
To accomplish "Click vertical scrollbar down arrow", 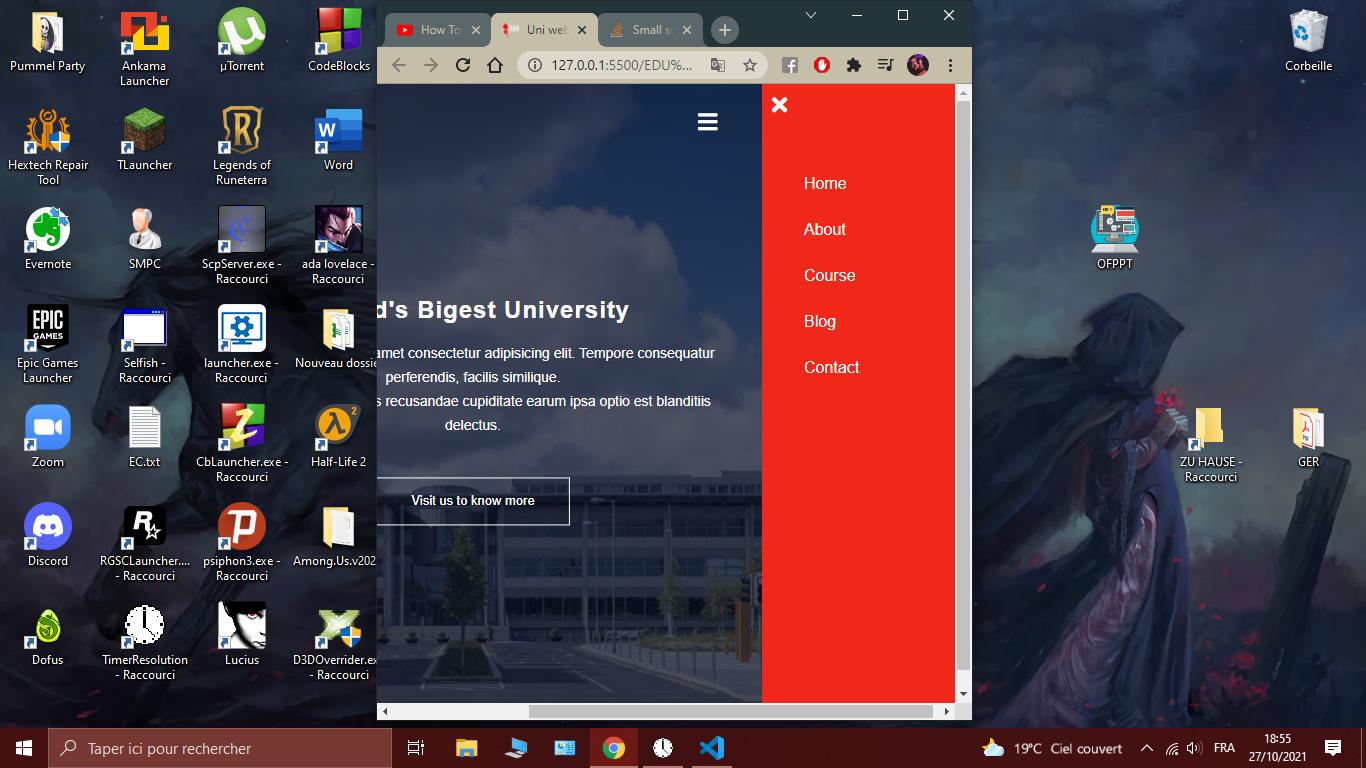I will pyautogui.click(x=963, y=694).
